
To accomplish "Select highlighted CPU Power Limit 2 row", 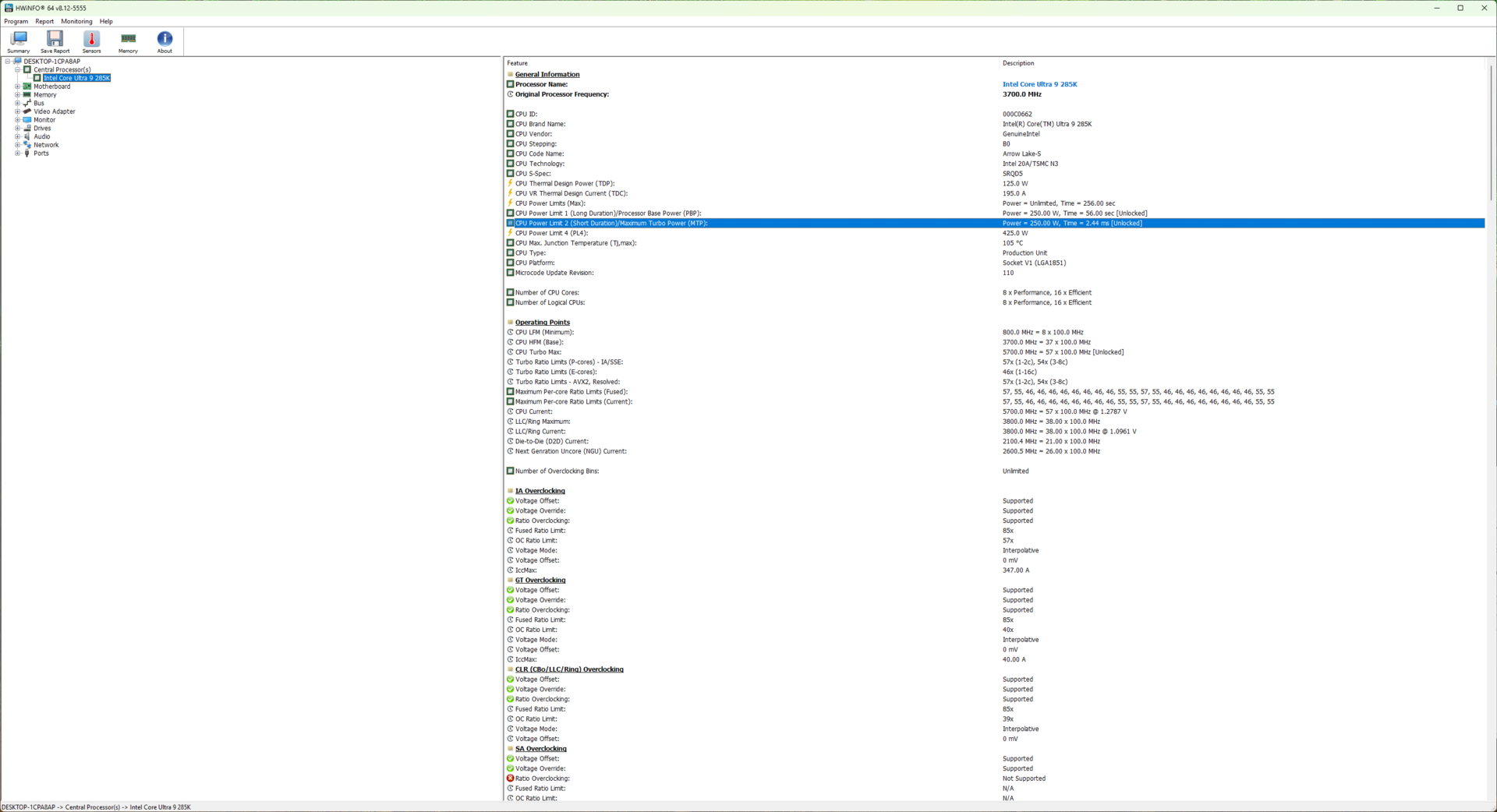I will click(995, 224).
